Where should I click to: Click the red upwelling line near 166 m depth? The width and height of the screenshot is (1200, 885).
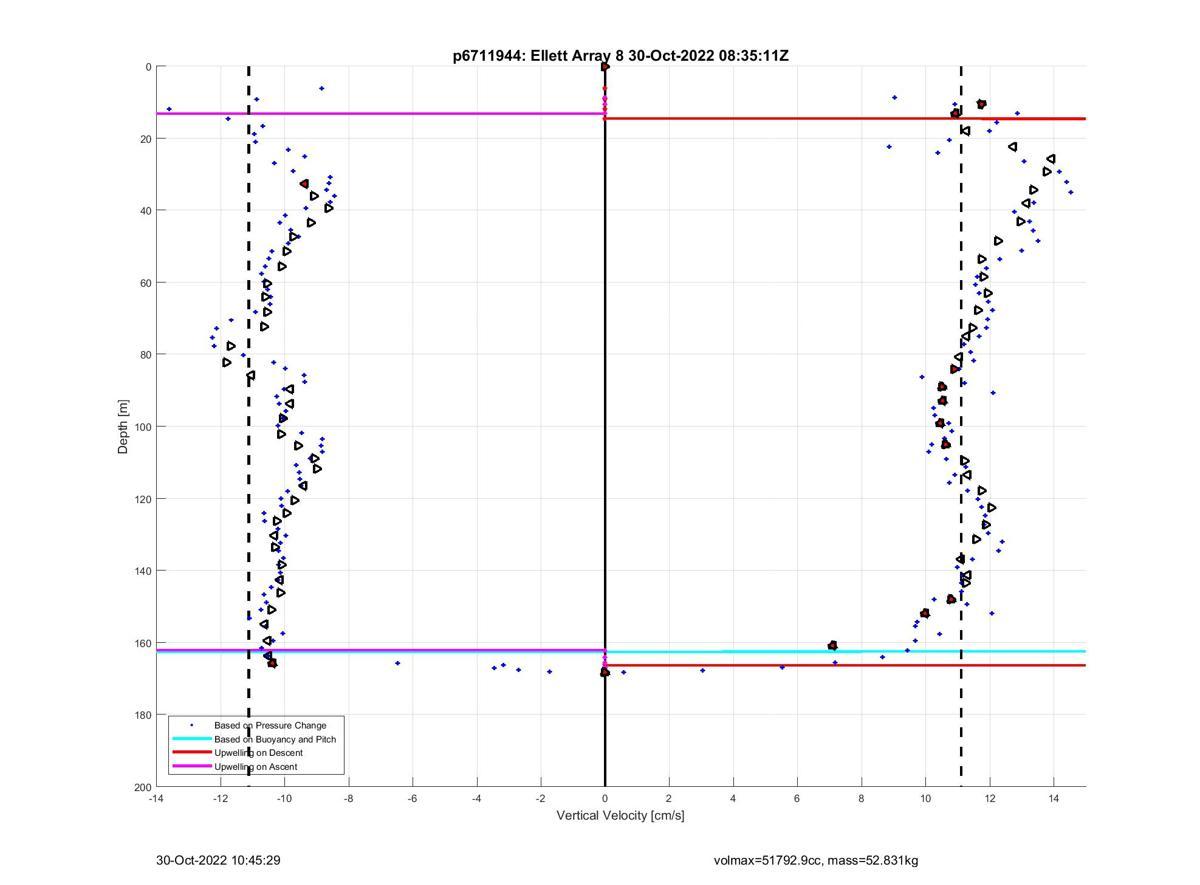click(x=845, y=665)
